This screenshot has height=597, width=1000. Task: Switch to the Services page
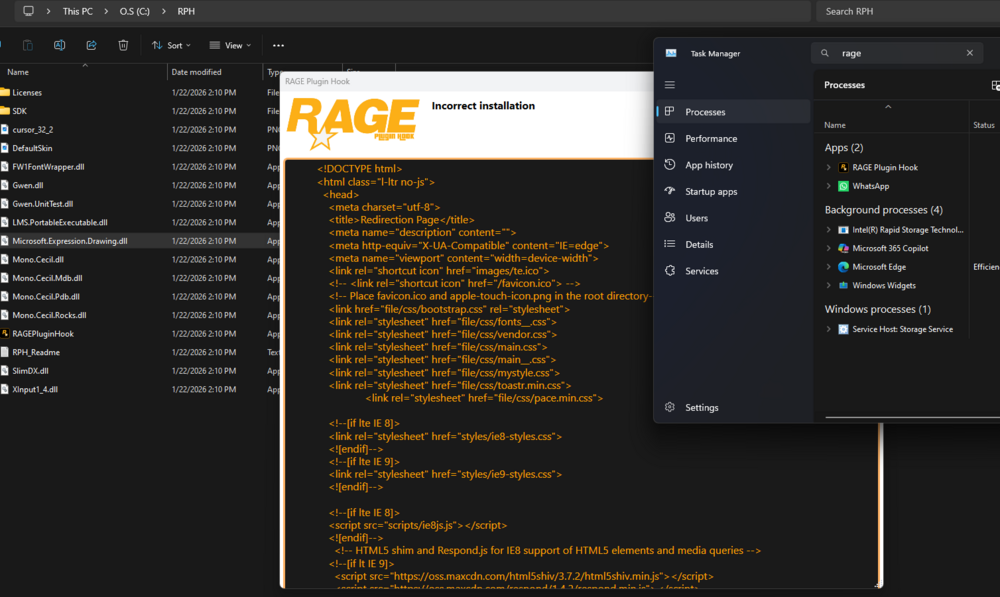coord(701,271)
